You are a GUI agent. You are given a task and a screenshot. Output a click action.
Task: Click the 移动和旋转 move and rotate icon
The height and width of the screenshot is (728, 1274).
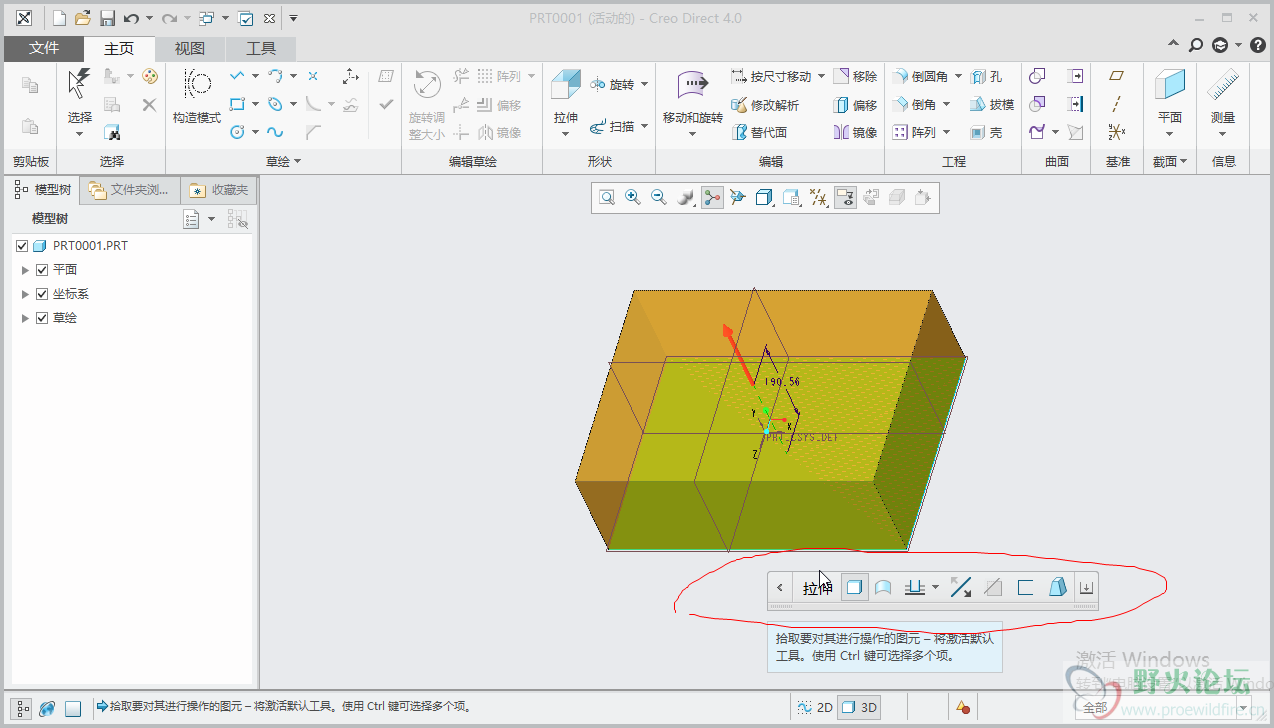(x=692, y=85)
